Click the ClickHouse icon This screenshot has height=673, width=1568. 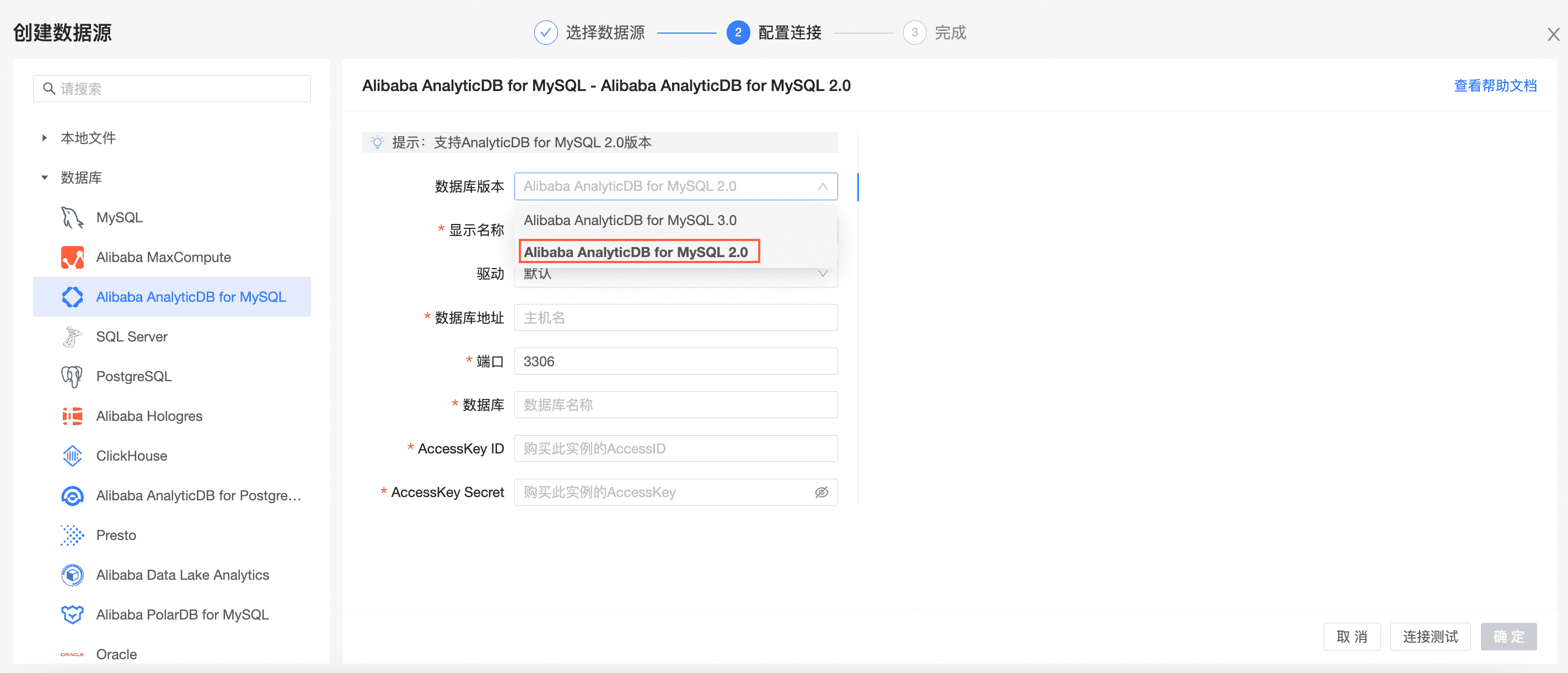pos(72,456)
